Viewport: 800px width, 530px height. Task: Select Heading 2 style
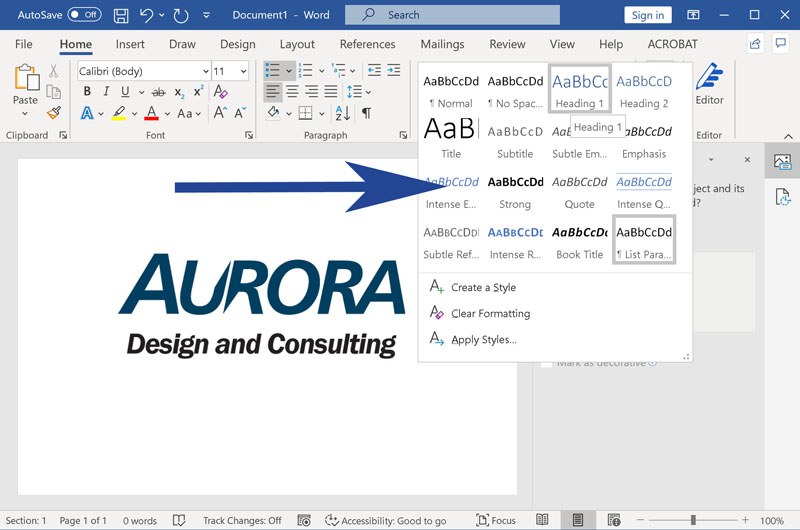click(644, 91)
